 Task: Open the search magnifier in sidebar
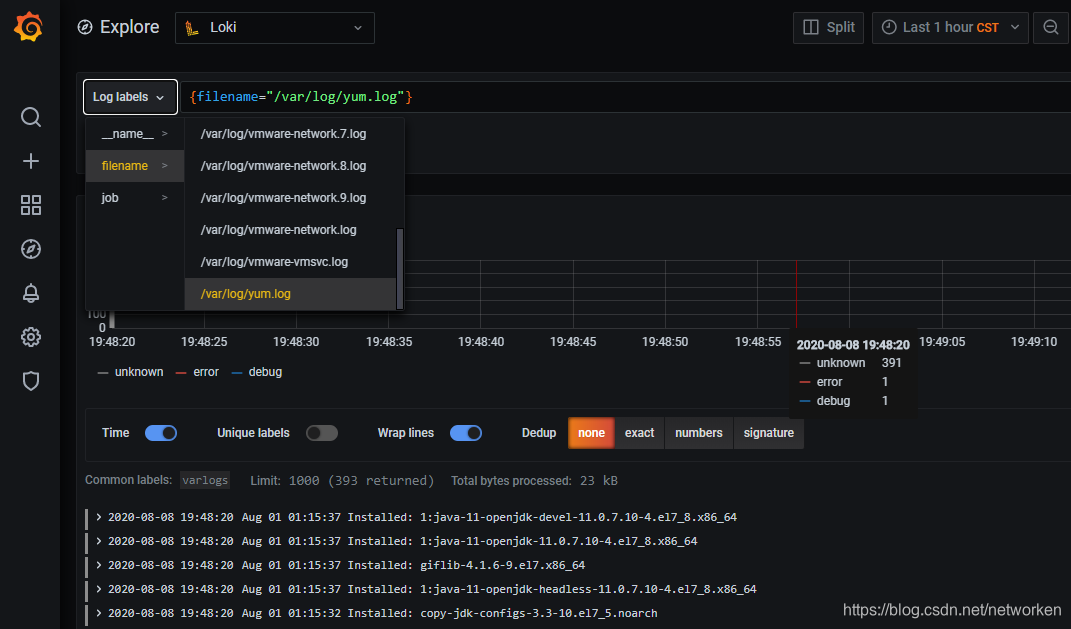(31, 117)
